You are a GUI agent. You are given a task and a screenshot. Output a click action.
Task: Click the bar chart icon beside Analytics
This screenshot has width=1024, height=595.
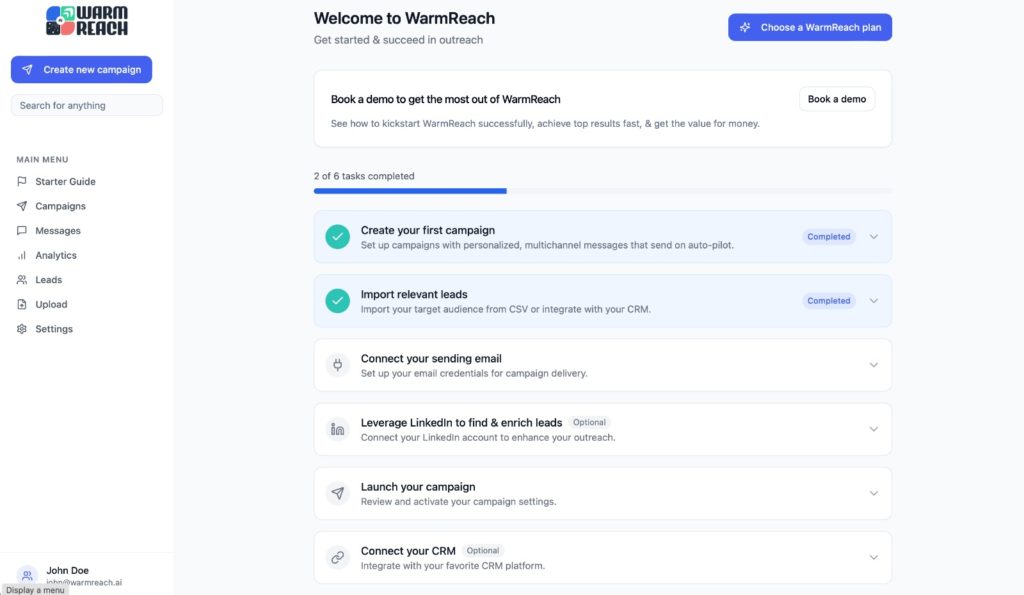tap(22, 255)
